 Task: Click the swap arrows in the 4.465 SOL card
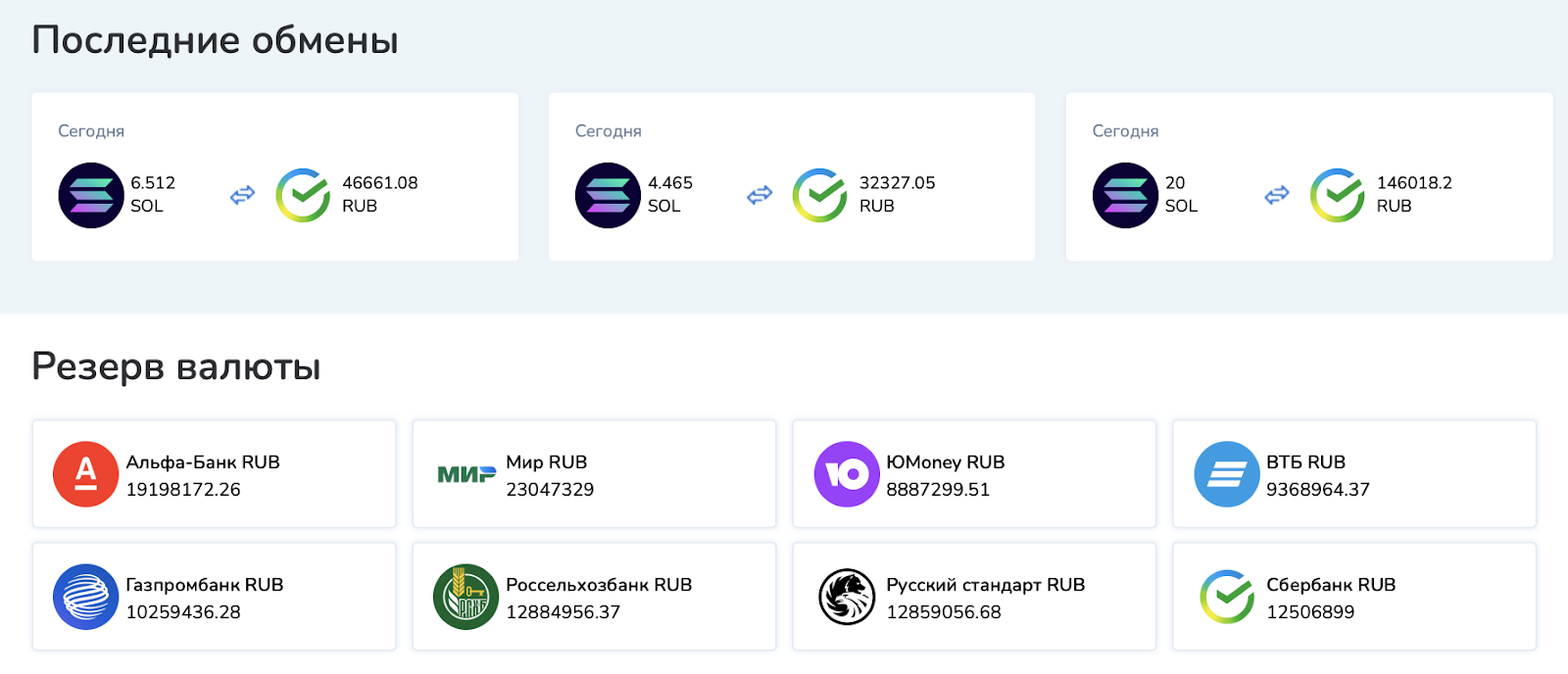[x=759, y=195]
